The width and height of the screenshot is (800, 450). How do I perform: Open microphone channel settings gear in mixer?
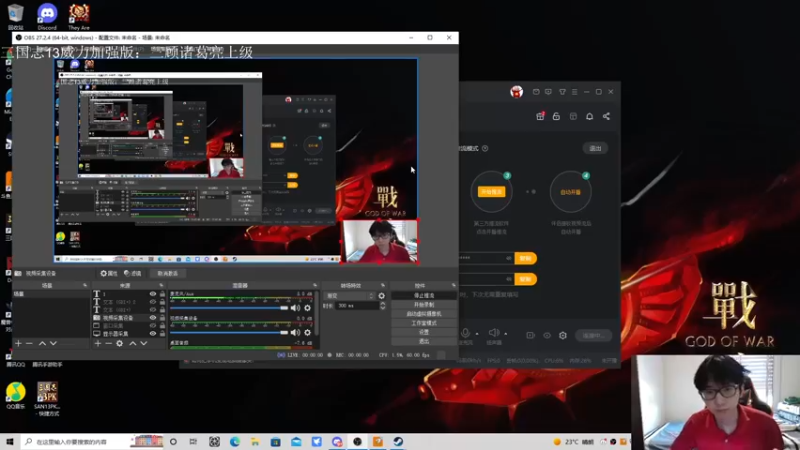[308, 308]
